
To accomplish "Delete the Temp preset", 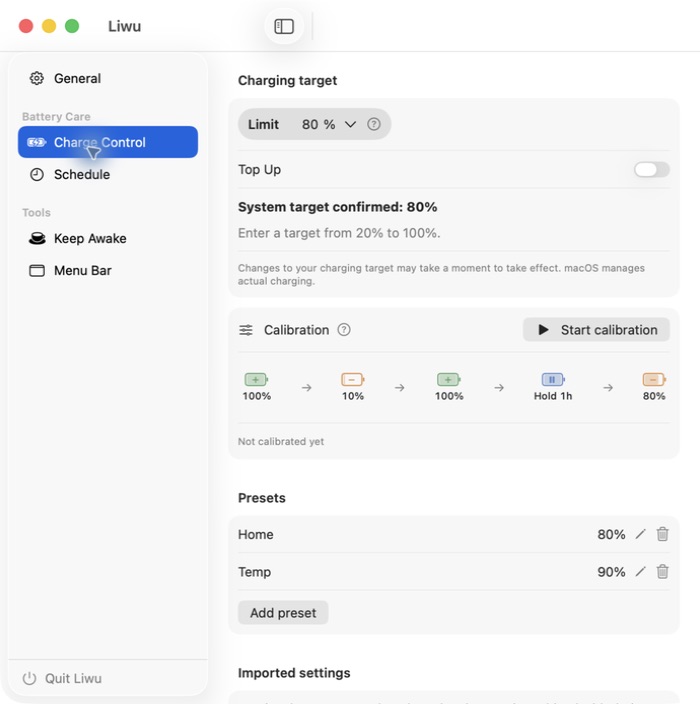I will click(x=662, y=572).
